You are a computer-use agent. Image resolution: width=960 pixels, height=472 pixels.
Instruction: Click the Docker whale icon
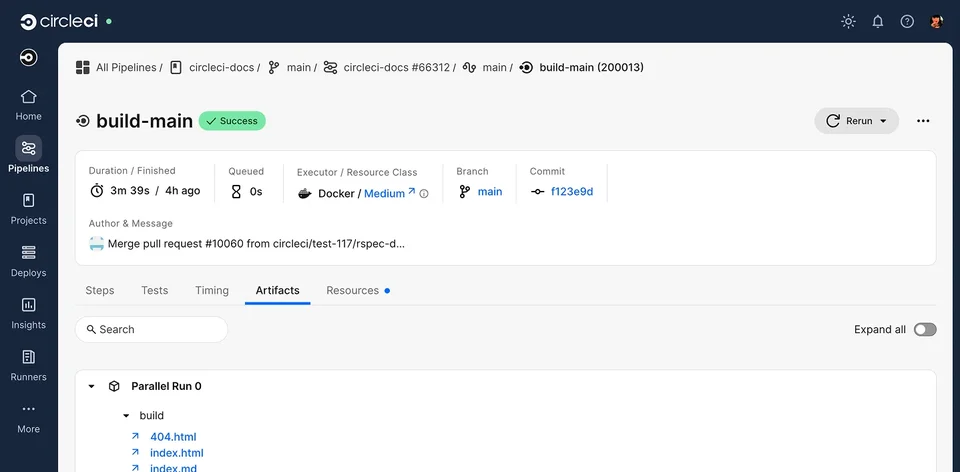click(x=304, y=193)
